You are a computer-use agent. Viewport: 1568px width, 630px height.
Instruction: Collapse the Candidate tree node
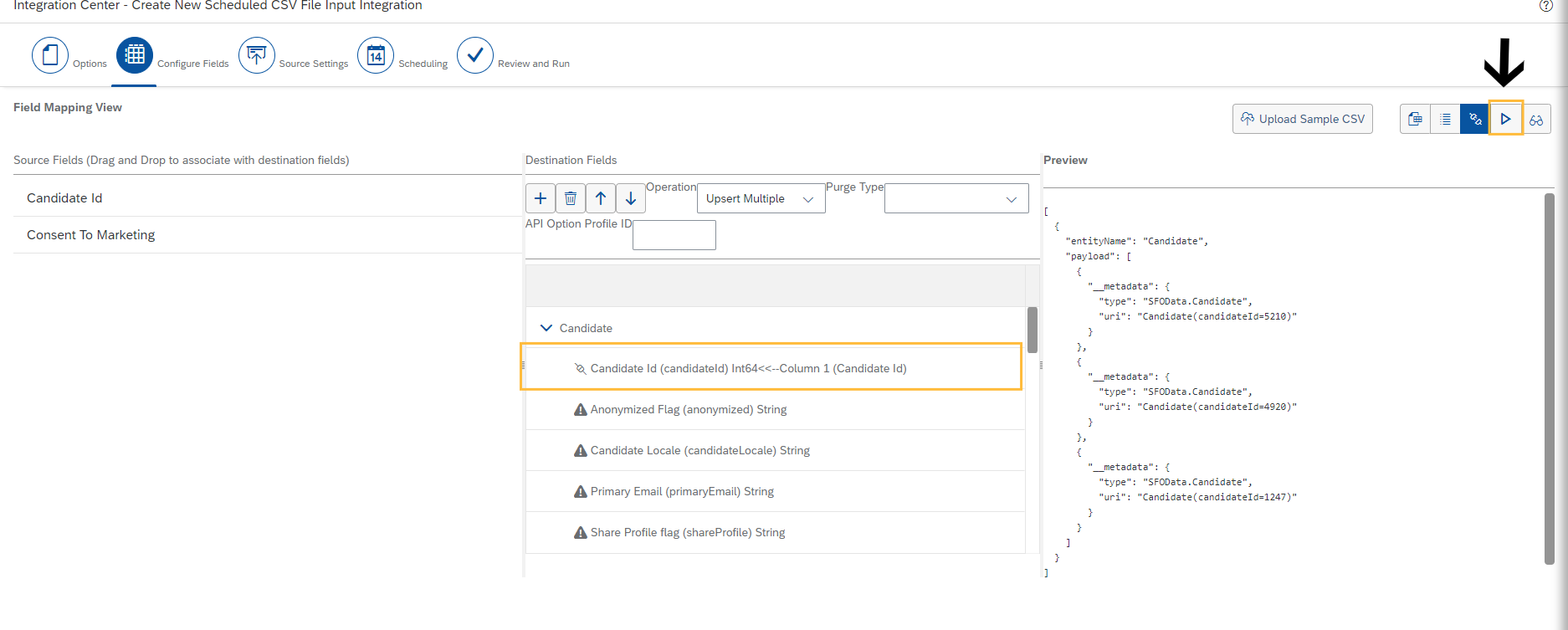[x=546, y=328]
